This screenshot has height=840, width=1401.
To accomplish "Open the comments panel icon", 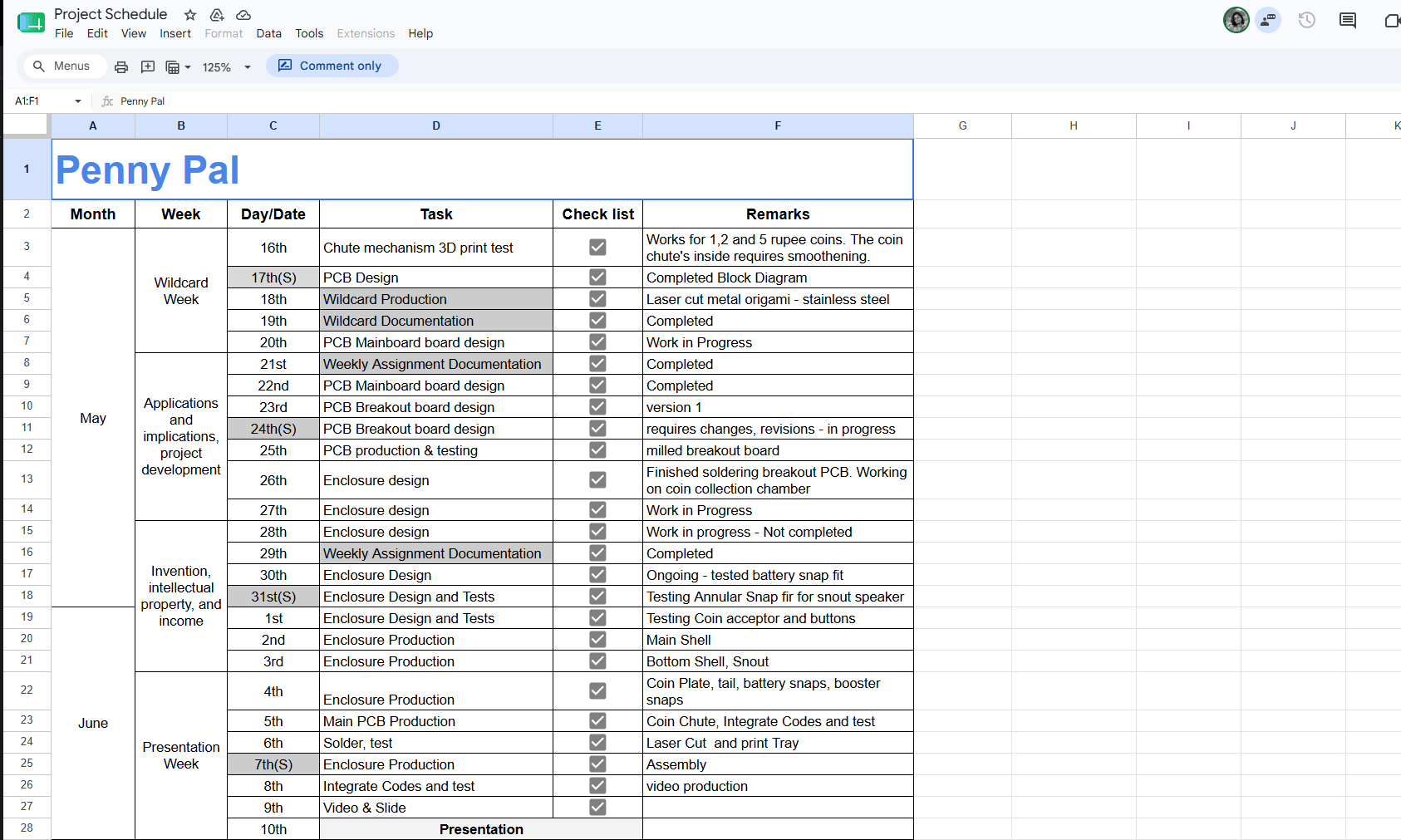I will pos(1348,20).
